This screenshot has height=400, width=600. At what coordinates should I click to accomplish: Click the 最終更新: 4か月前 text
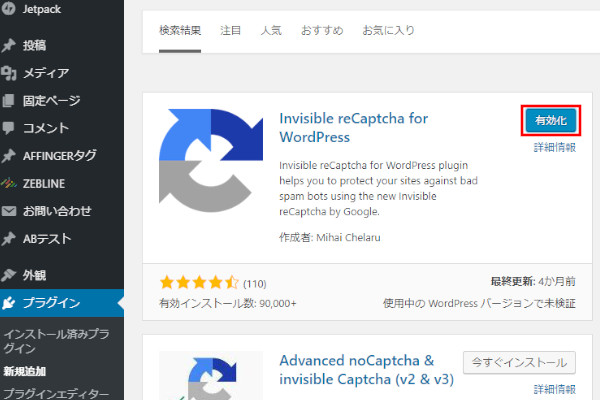pos(533,282)
